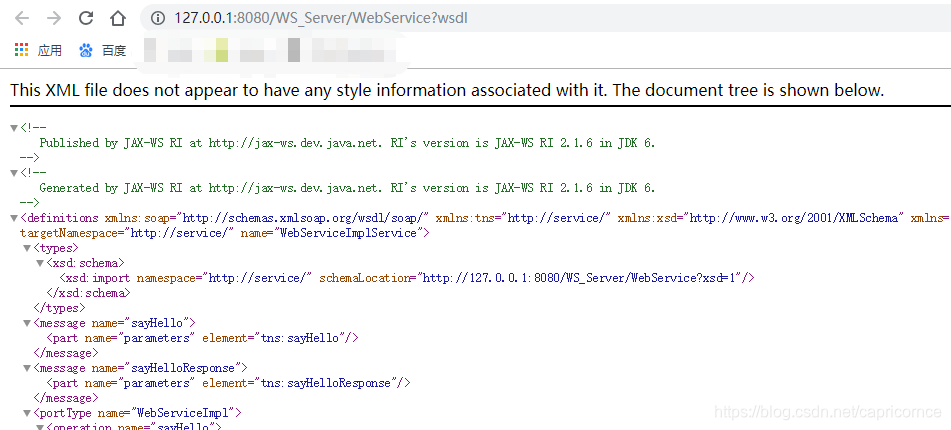The height and width of the screenshot is (430, 951).
Task: Open the 百度 bookmark
Action: (x=113, y=50)
